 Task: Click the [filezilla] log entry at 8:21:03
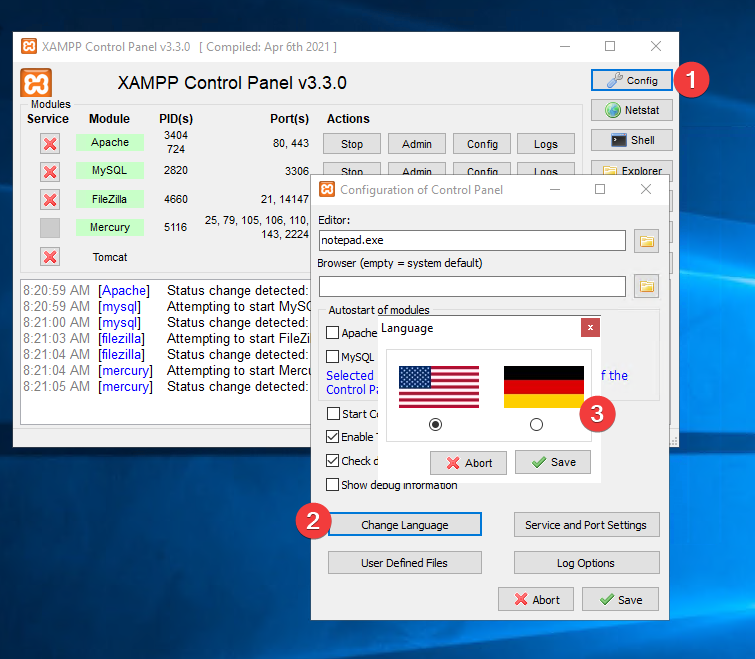coord(121,338)
